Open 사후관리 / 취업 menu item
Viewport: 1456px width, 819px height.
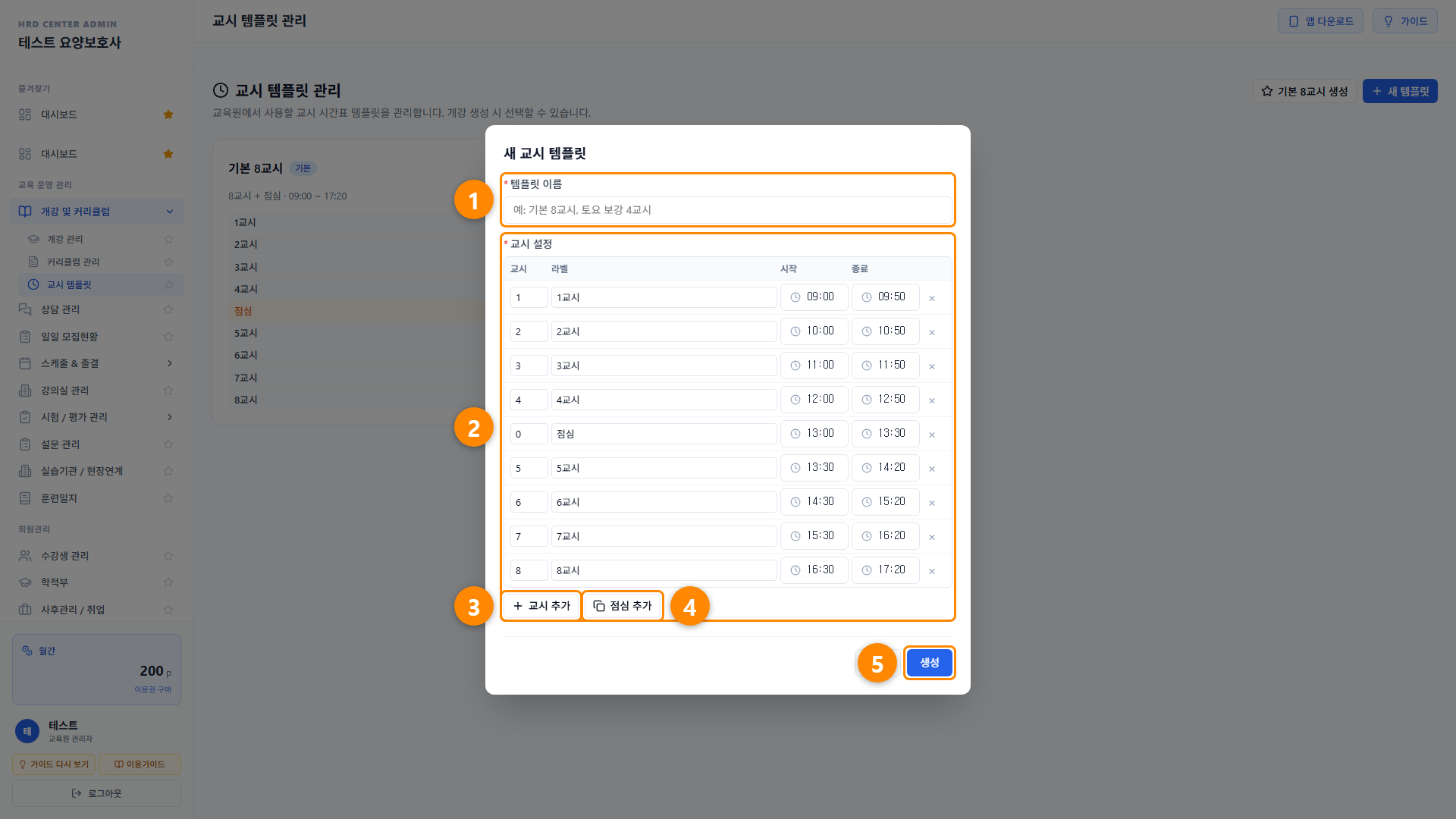96,610
